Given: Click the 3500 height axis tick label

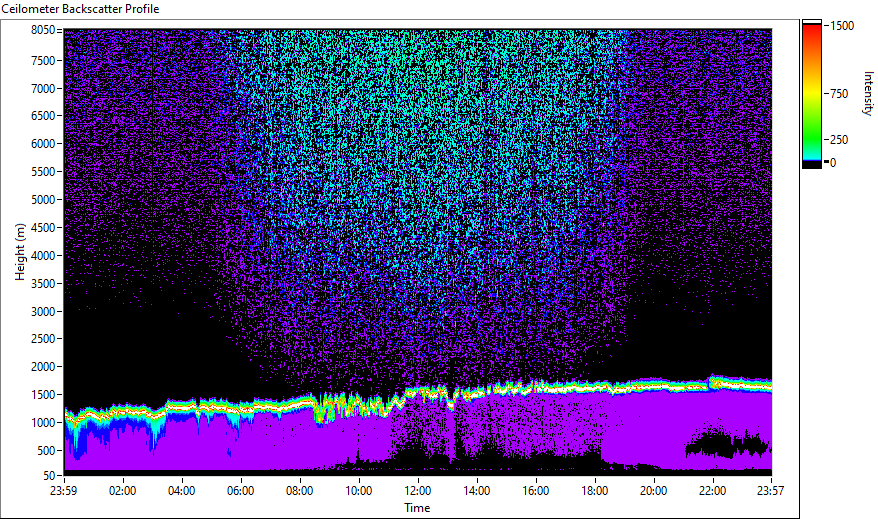Looking at the screenshot, I should [x=43, y=284].
